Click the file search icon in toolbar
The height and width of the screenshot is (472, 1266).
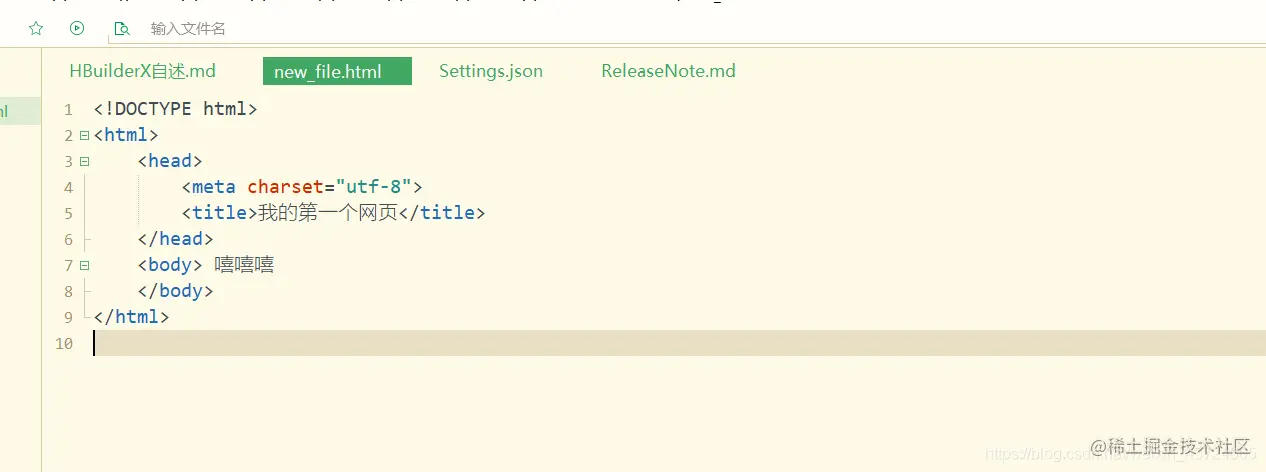coord(122,28)
